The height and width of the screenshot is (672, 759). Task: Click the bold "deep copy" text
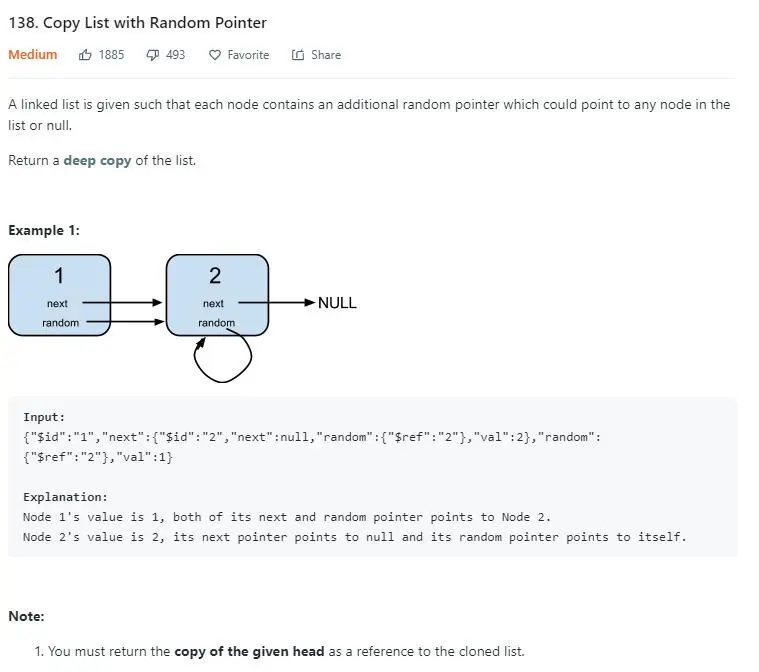tap(97, 160)
